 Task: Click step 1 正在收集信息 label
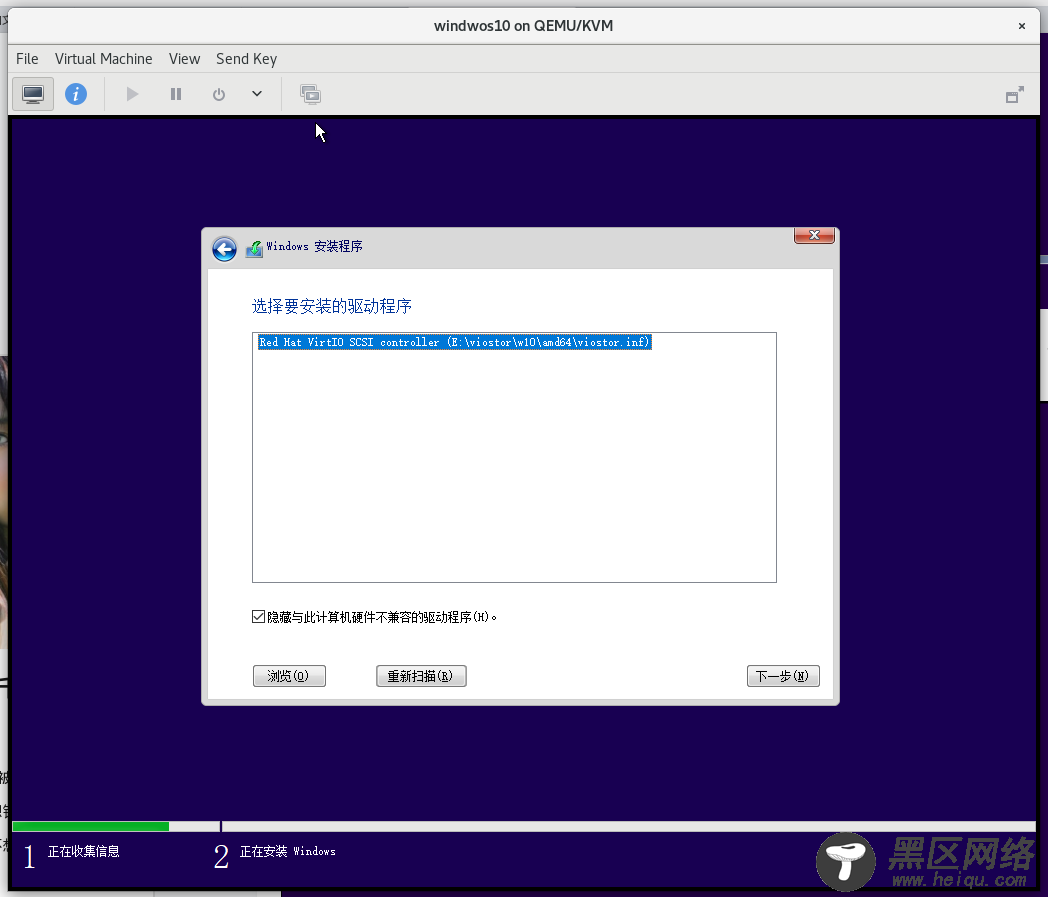pyautogui.click(x=84, y=852)
